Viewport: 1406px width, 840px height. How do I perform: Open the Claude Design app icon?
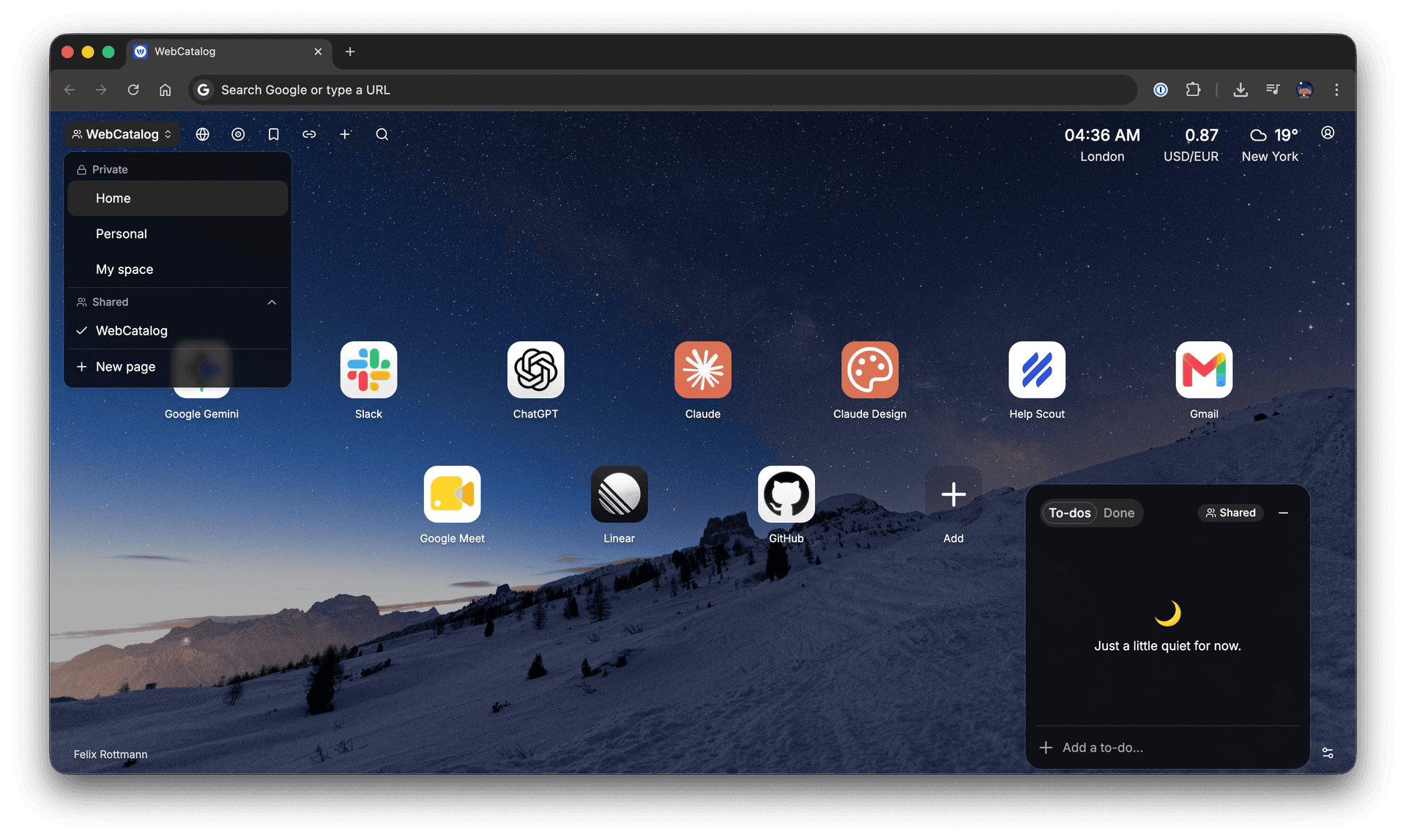coord(869,370)
